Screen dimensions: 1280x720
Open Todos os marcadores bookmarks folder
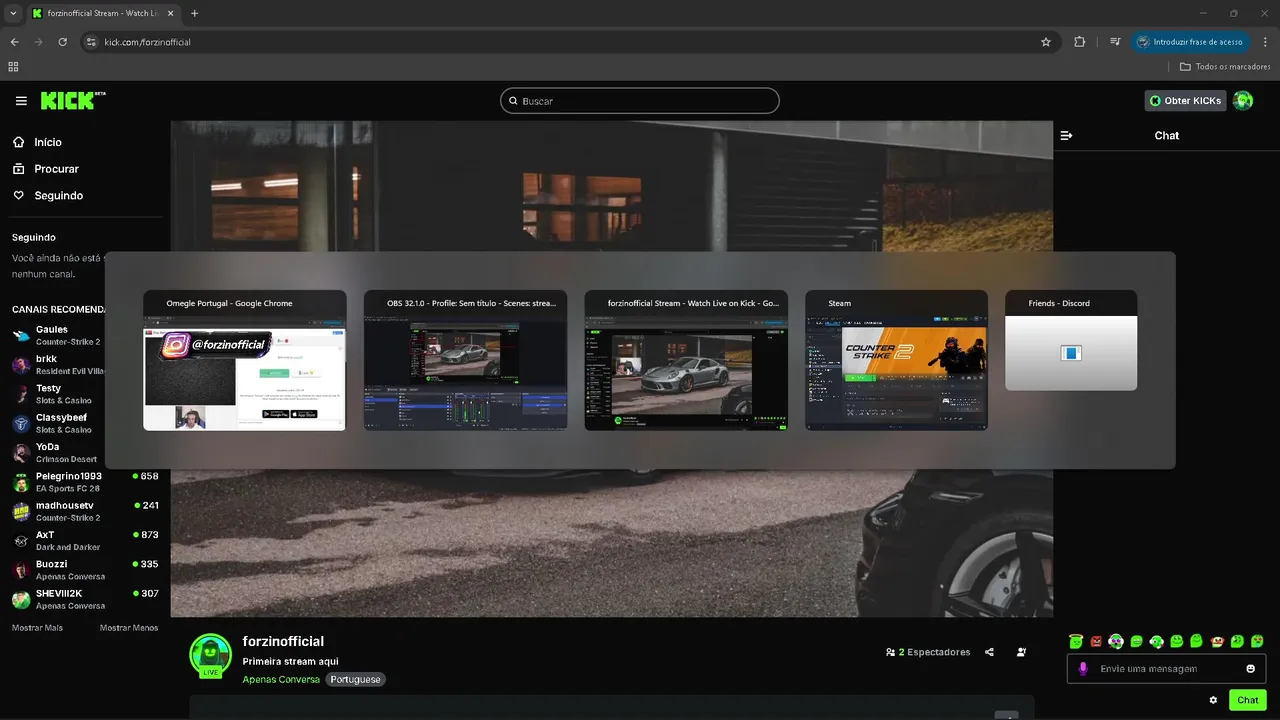click(x=1224, y=67)
